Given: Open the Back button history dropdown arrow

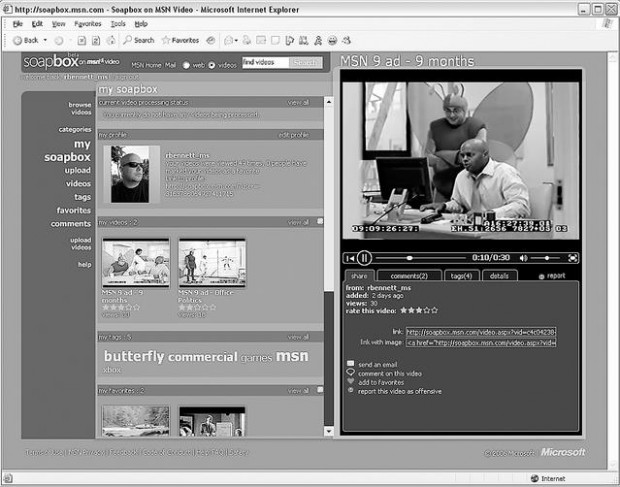Looking at the screenshot, I should tap(45, 40).
